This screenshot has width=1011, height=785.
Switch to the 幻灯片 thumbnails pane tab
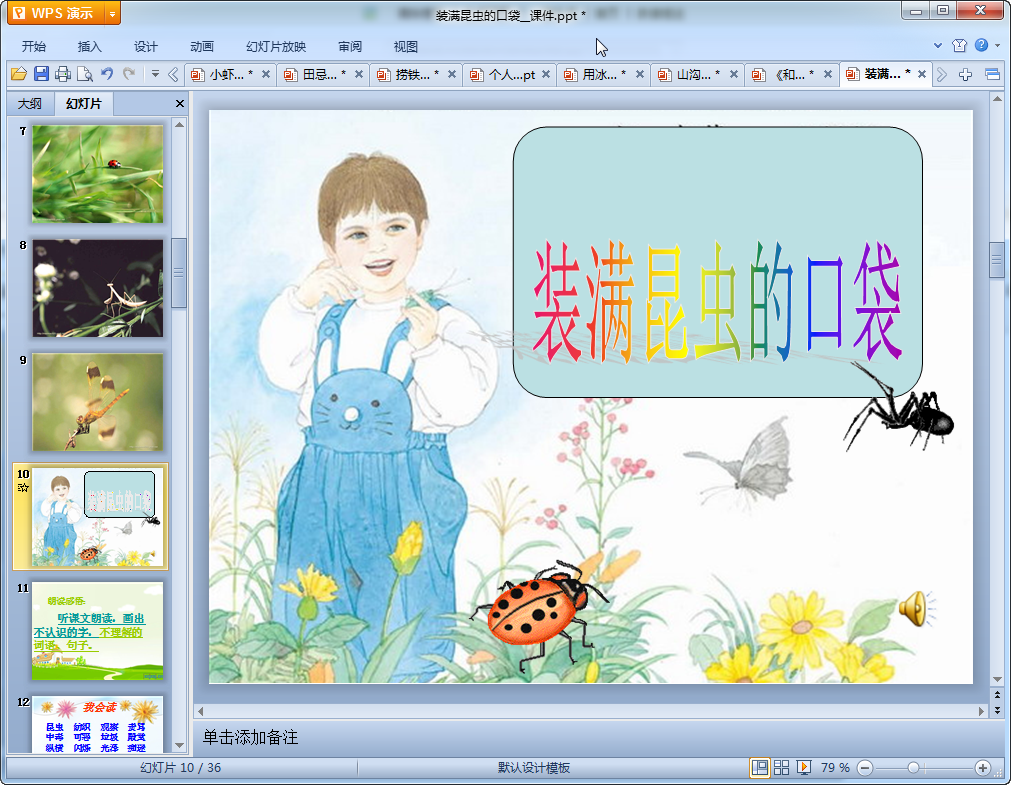(84, 103)
